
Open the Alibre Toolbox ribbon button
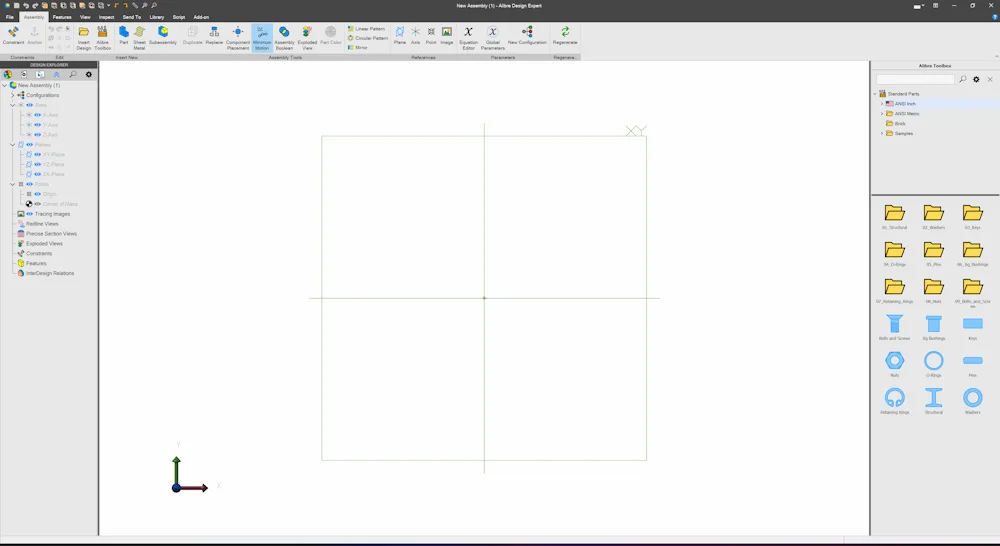click(102, 38)
